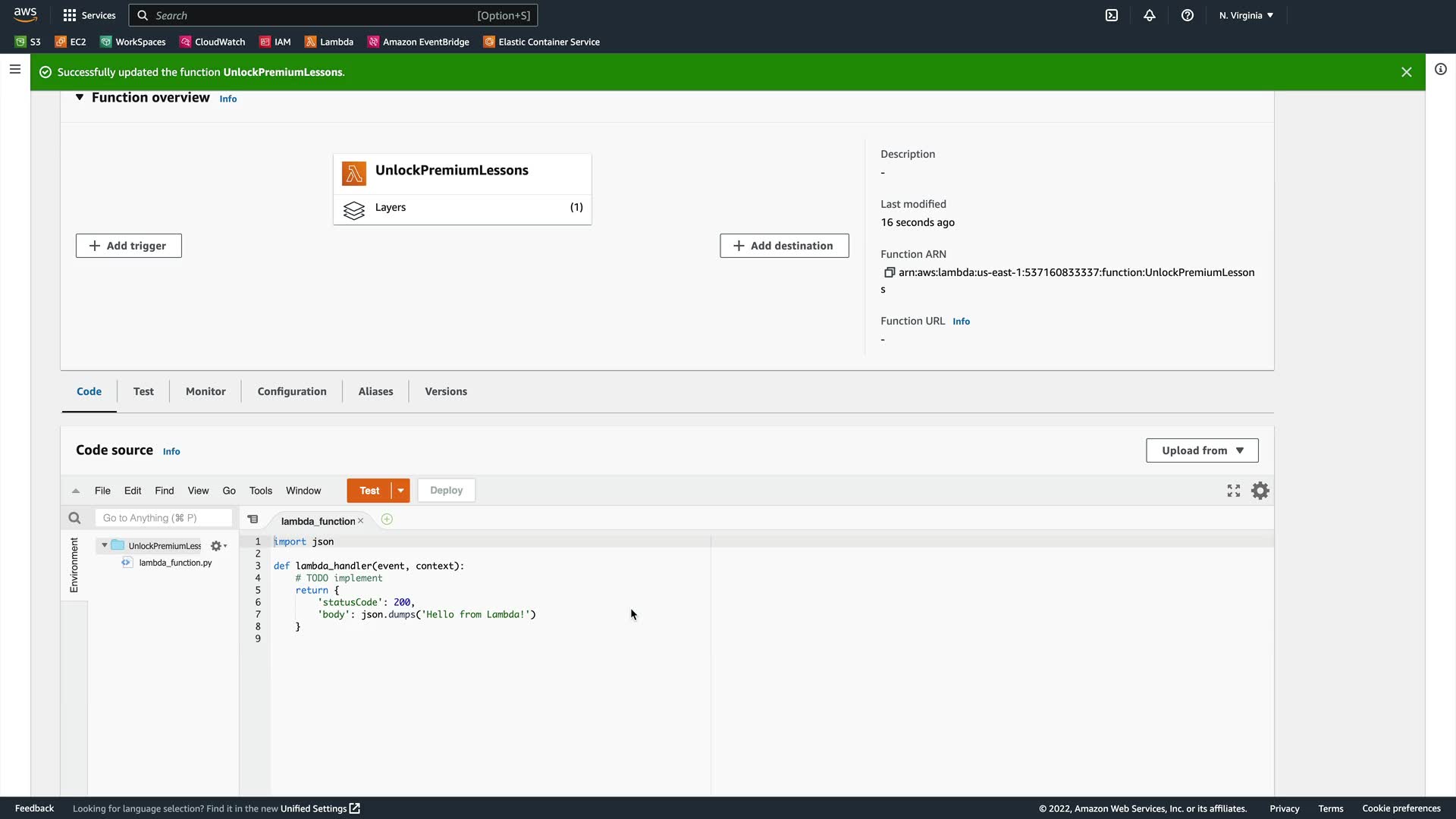Open the N. Virginia region selector
Viewport: 1456px width, 819px height.
click(1246, 15)
